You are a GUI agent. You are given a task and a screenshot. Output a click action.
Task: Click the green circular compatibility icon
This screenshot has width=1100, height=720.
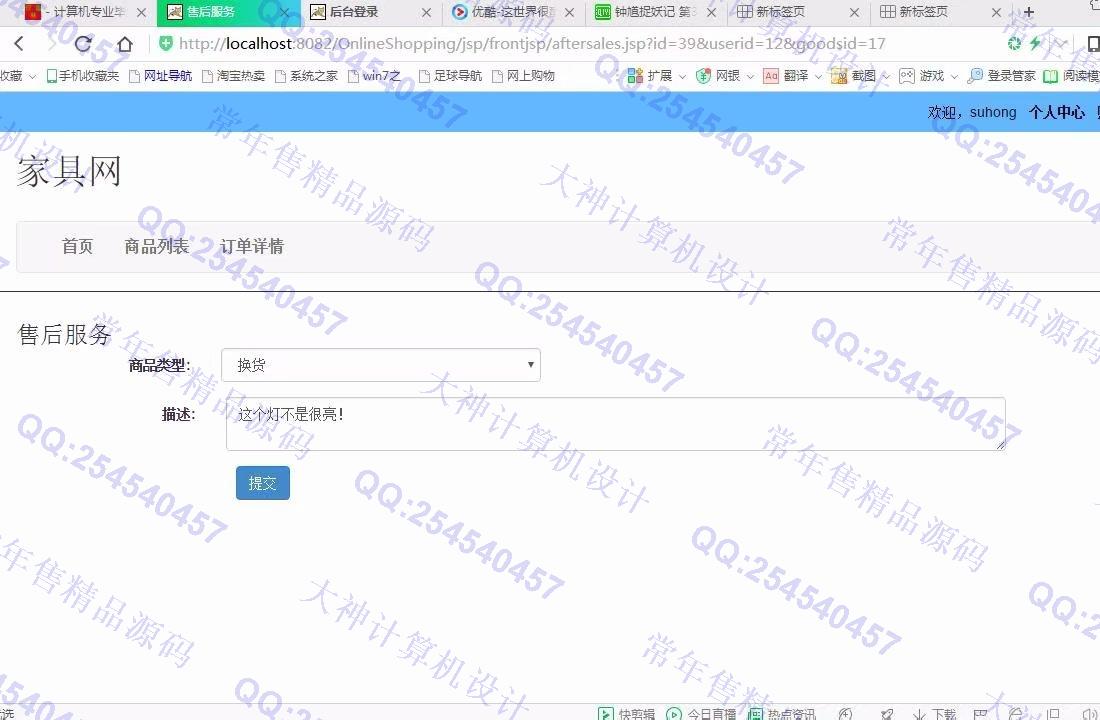tap(1014, 44)
